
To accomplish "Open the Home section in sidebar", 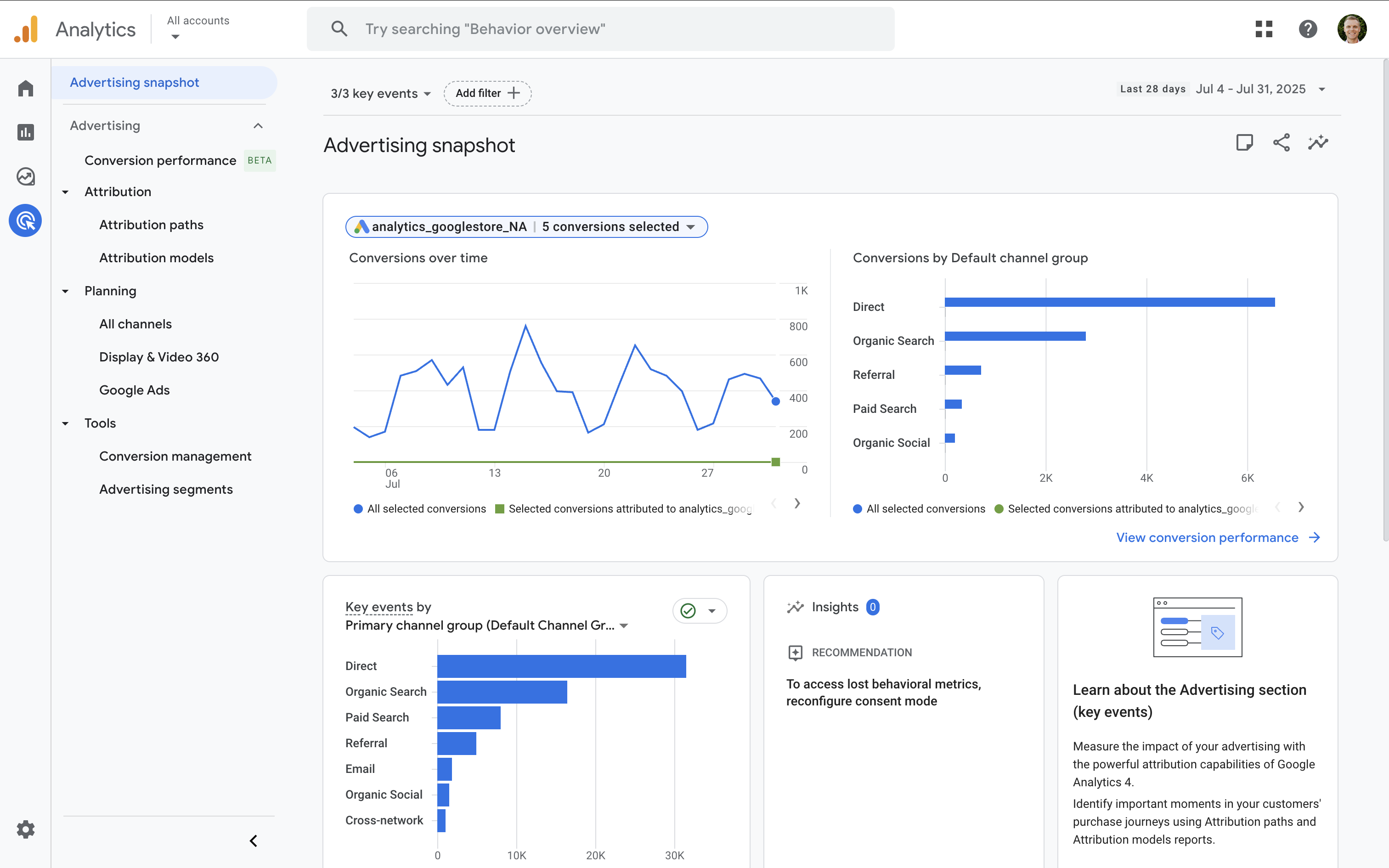I will tap(25, 88).
